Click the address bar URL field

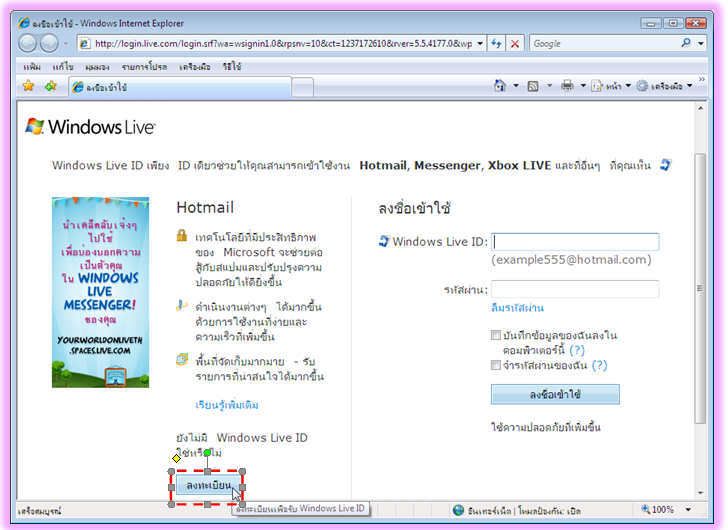point(283,44)
